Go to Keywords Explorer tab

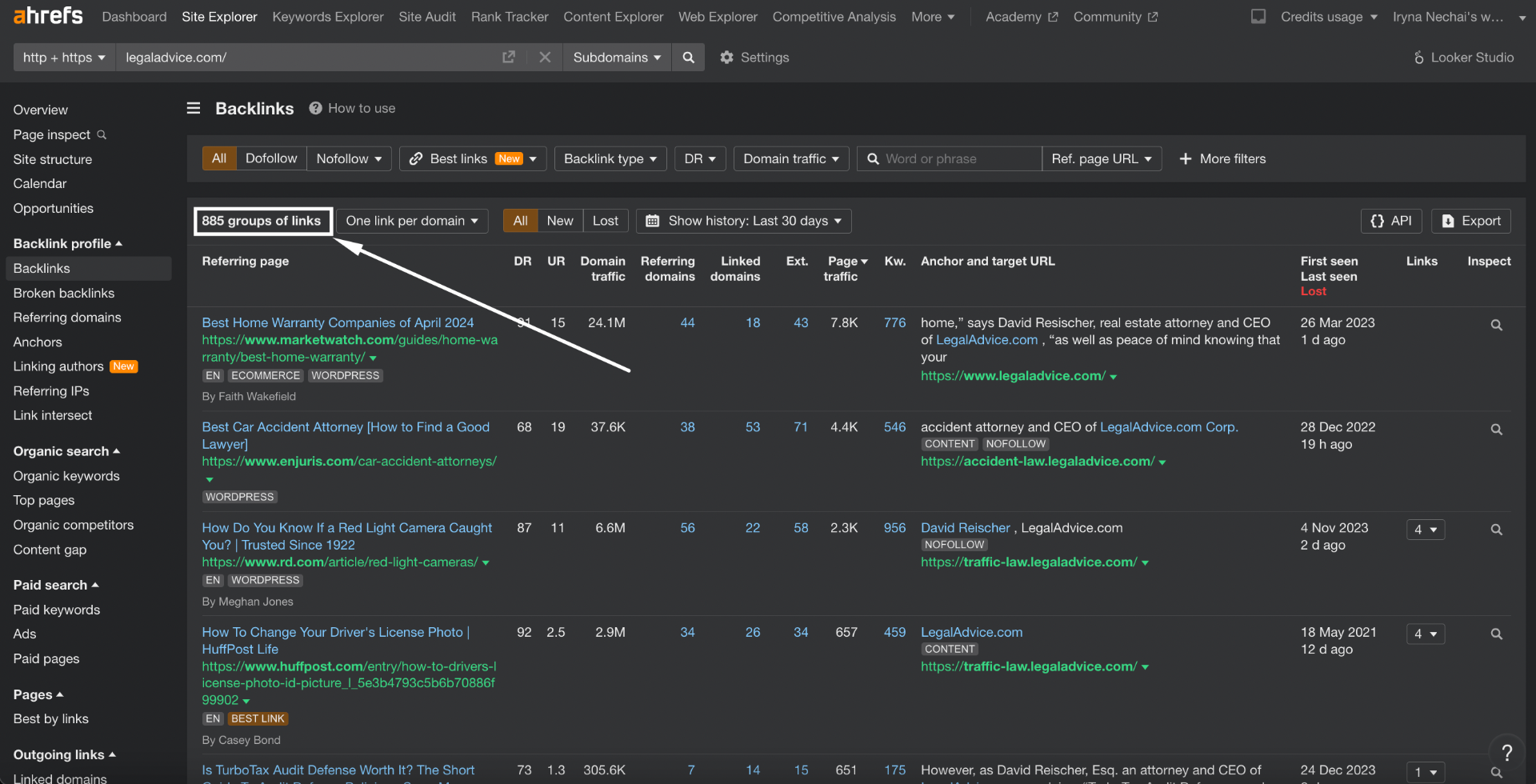(328, 17)
